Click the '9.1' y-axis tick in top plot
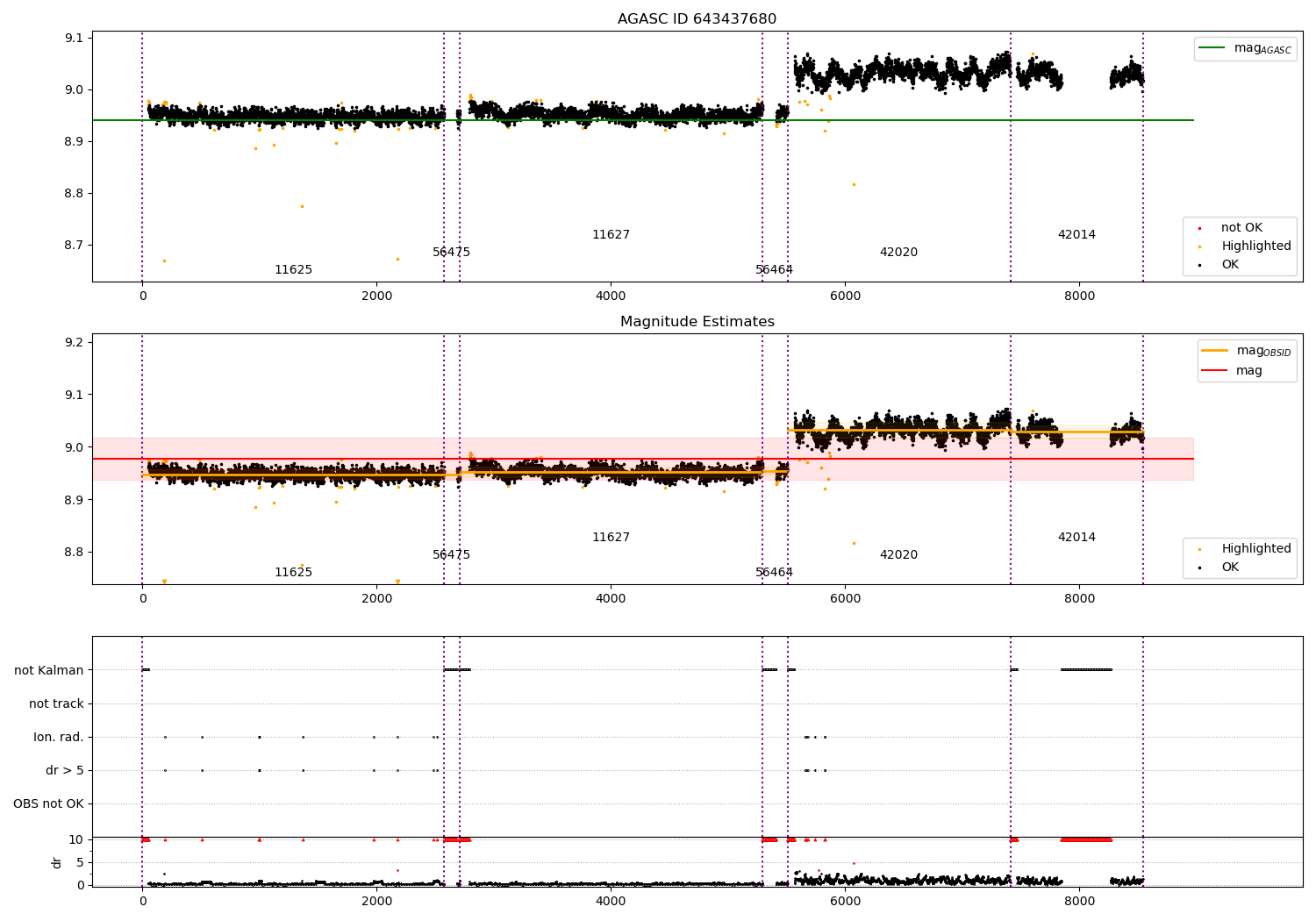The width and height of the screenshot is (1316, 921). point(74,39)
